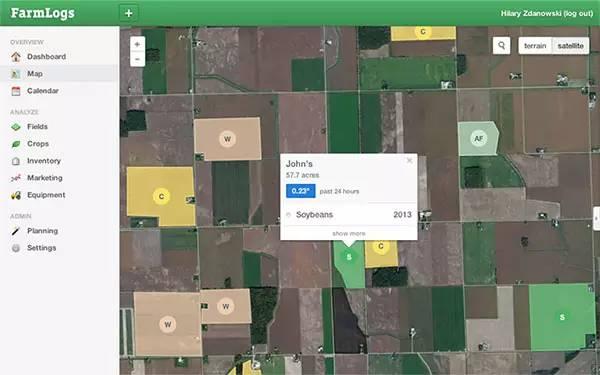Select the Calendar icon in sidebar

(x=16, y=91)
